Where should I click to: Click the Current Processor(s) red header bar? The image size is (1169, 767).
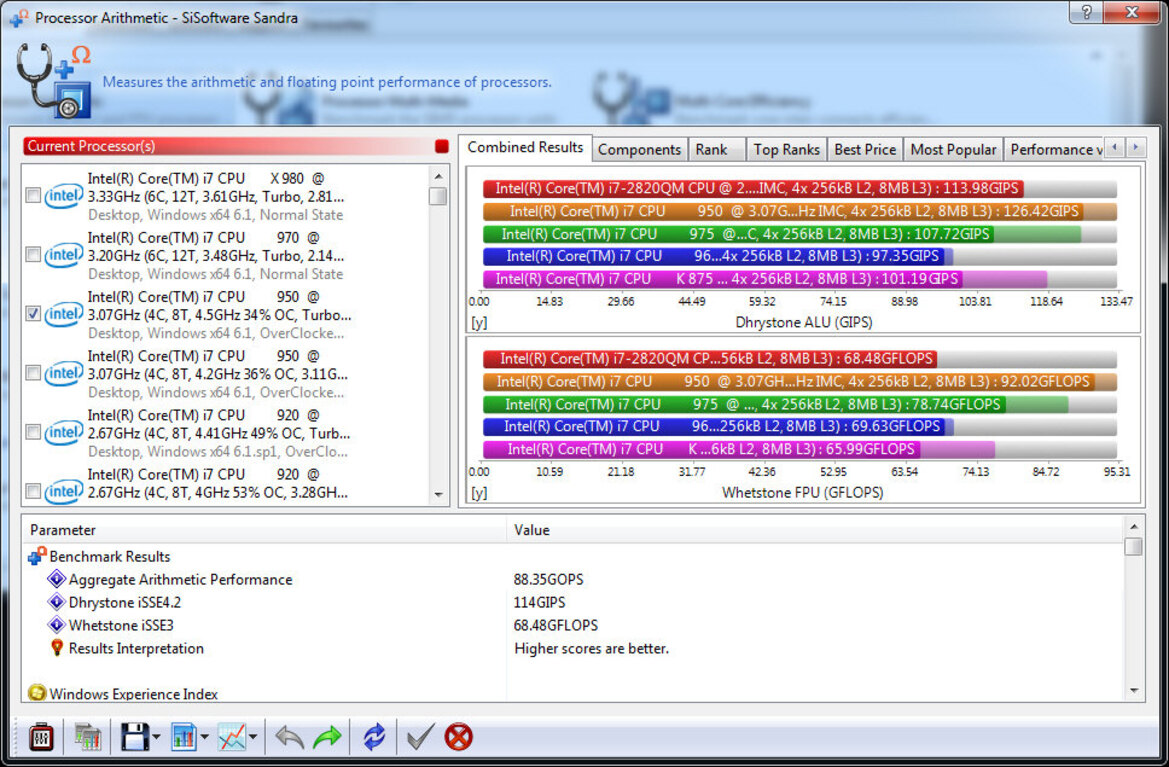pos(227,146)
